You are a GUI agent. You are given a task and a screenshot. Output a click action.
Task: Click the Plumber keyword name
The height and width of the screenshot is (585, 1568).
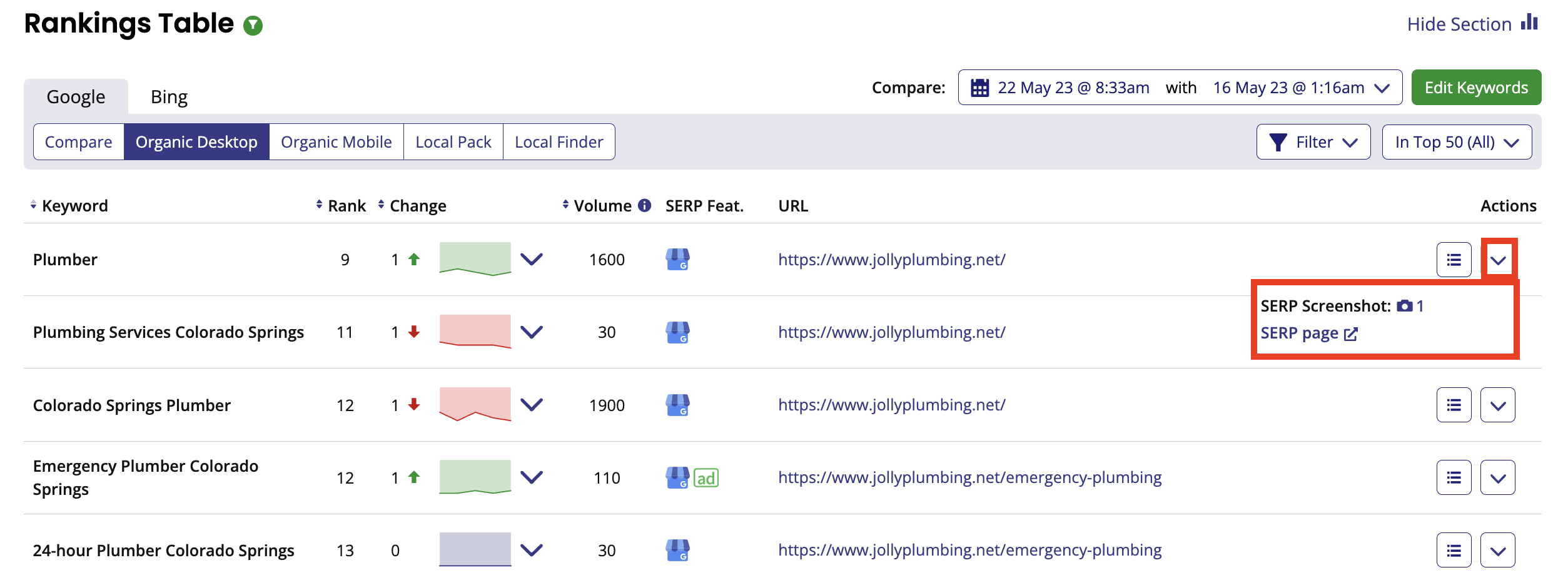click(x=65, y=260)
